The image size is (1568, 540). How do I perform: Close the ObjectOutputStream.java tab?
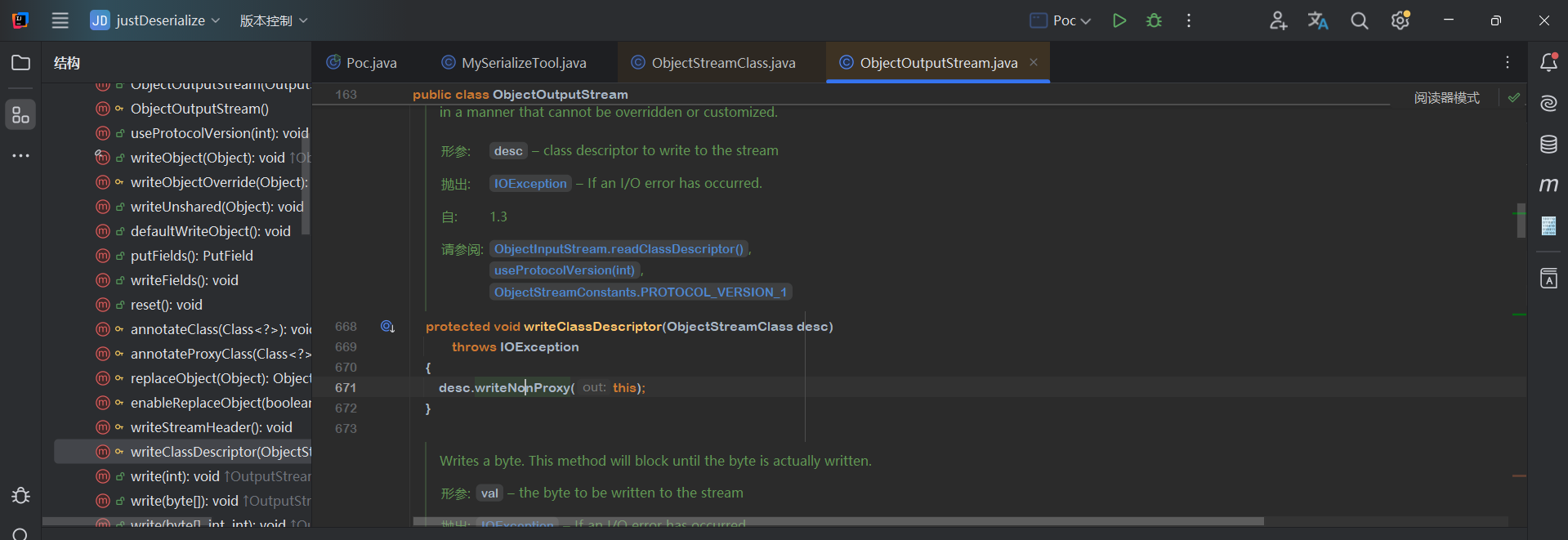click(1034, 62)
